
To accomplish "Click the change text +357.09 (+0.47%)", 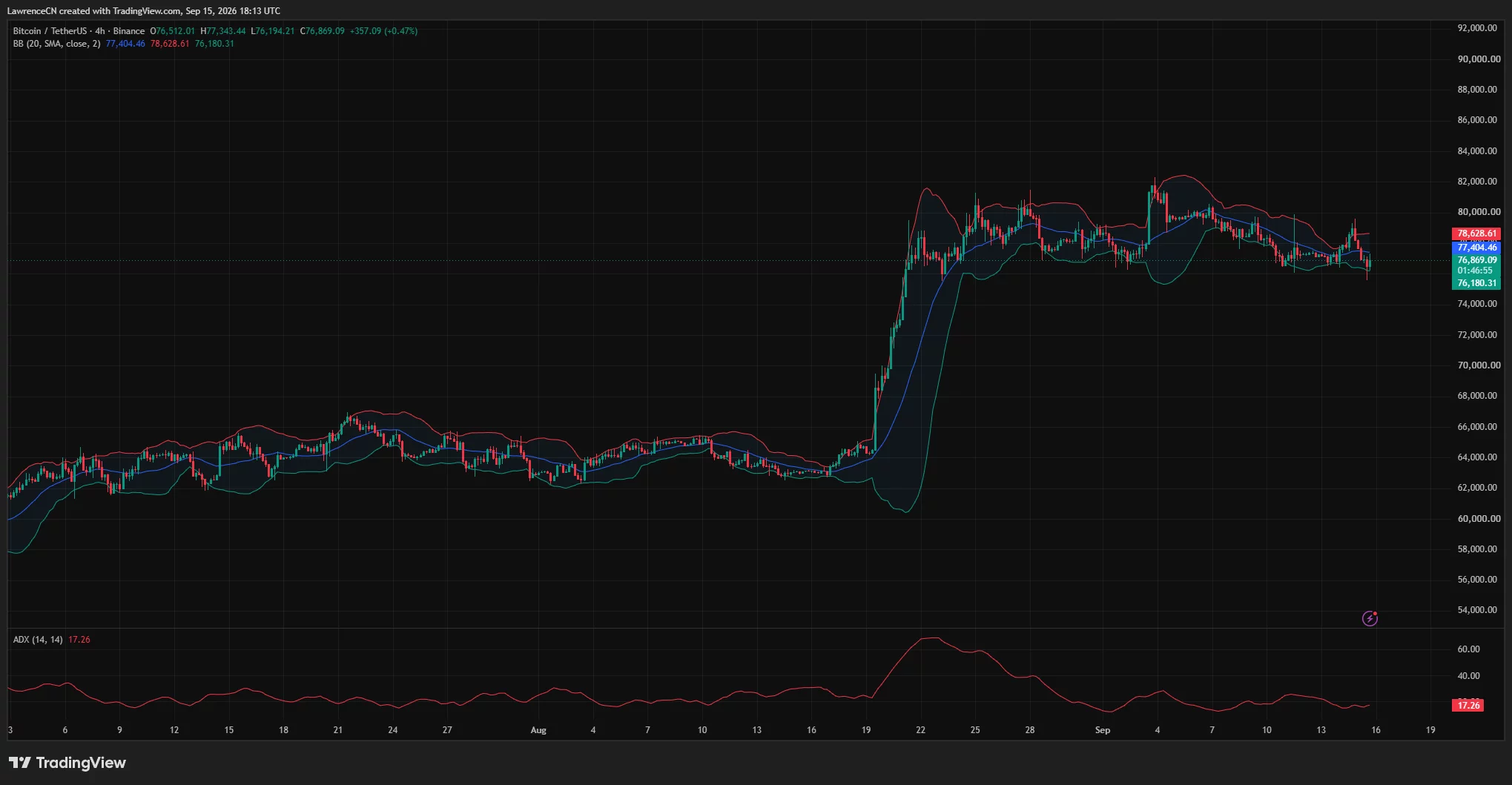I will (x=384, y=31).
